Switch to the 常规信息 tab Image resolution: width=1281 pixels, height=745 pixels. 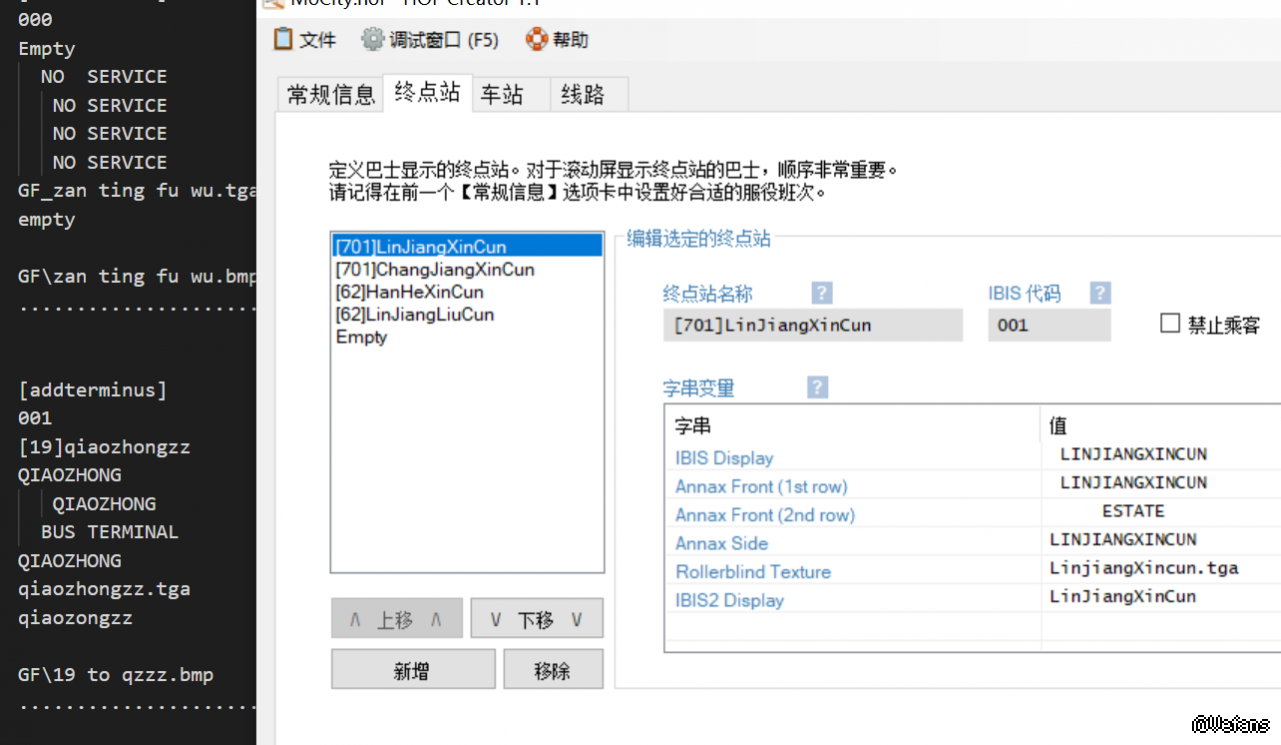pyautogui.click(x=330, y=95)
